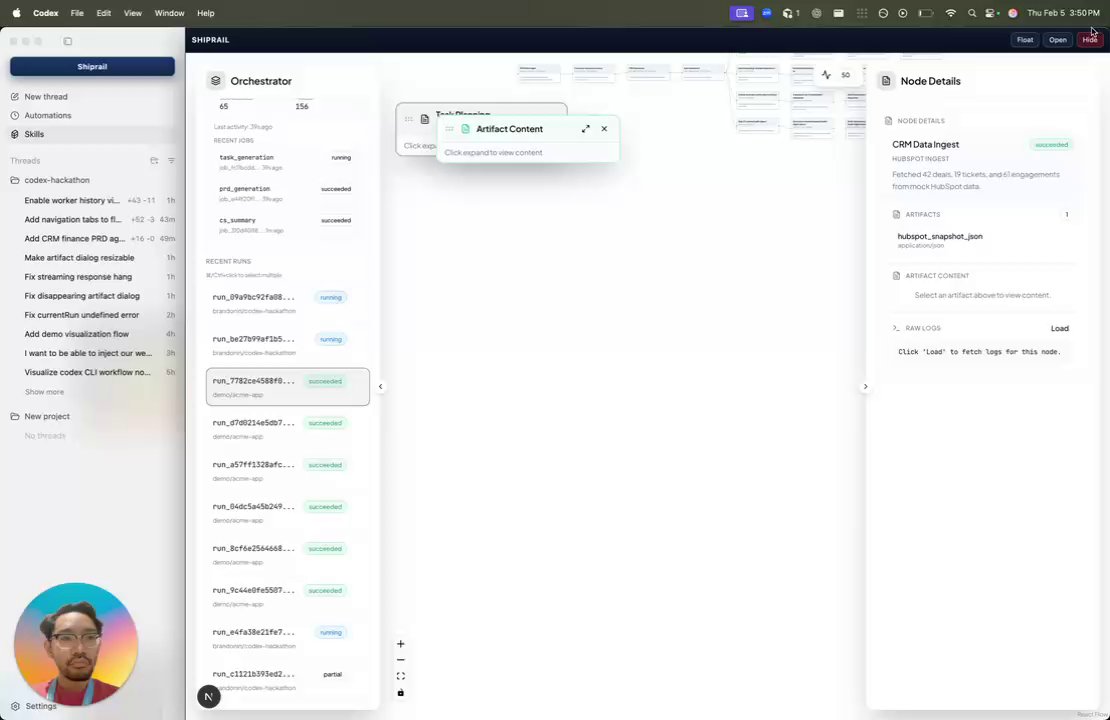Open the Settings gear in sidebar
Viewport: 1110px width, 720px height.
point(16,706)
